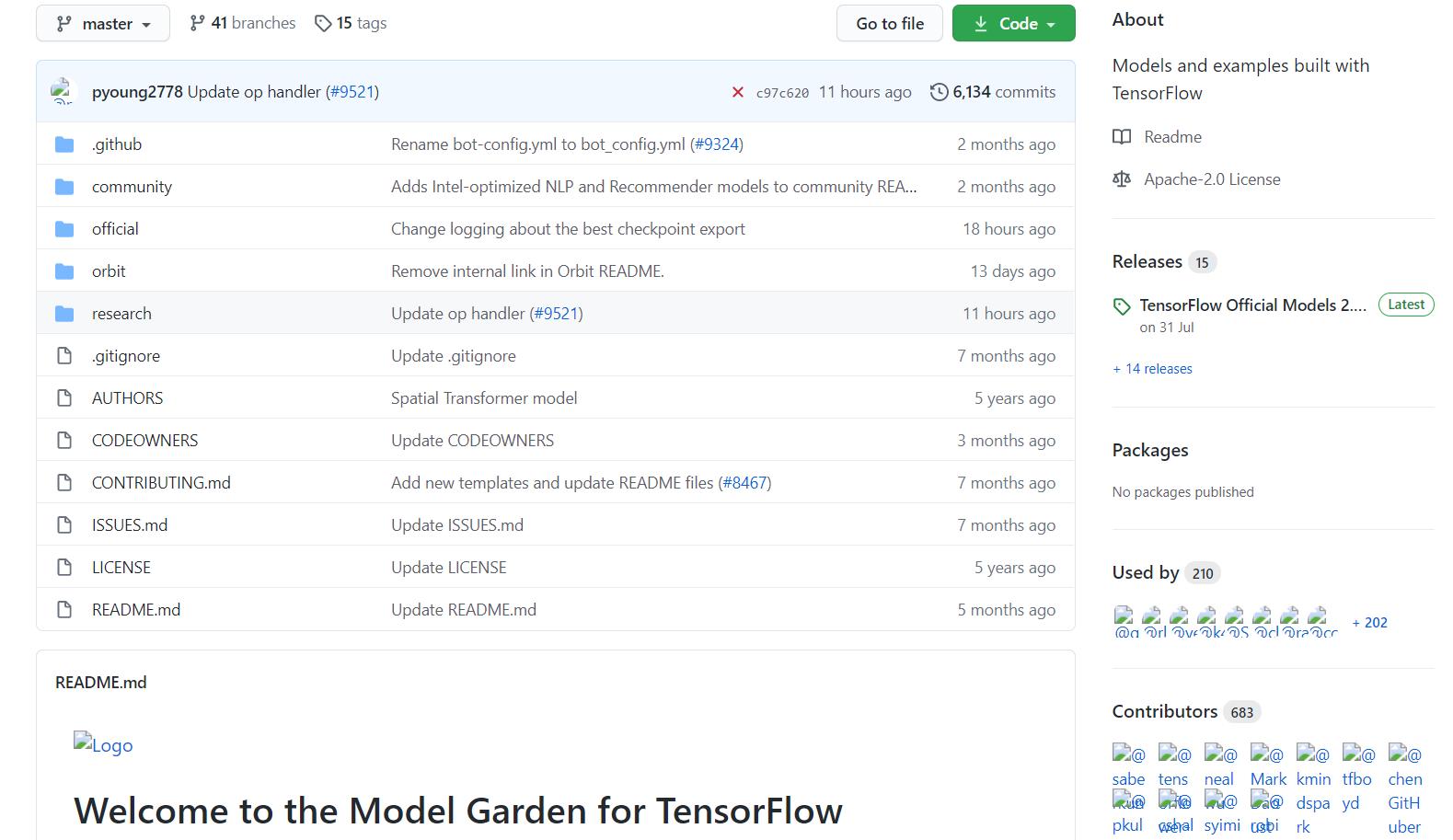Click the branch icon beside 41 branches
The image size is (1453, 840).
tap(197, 23)
